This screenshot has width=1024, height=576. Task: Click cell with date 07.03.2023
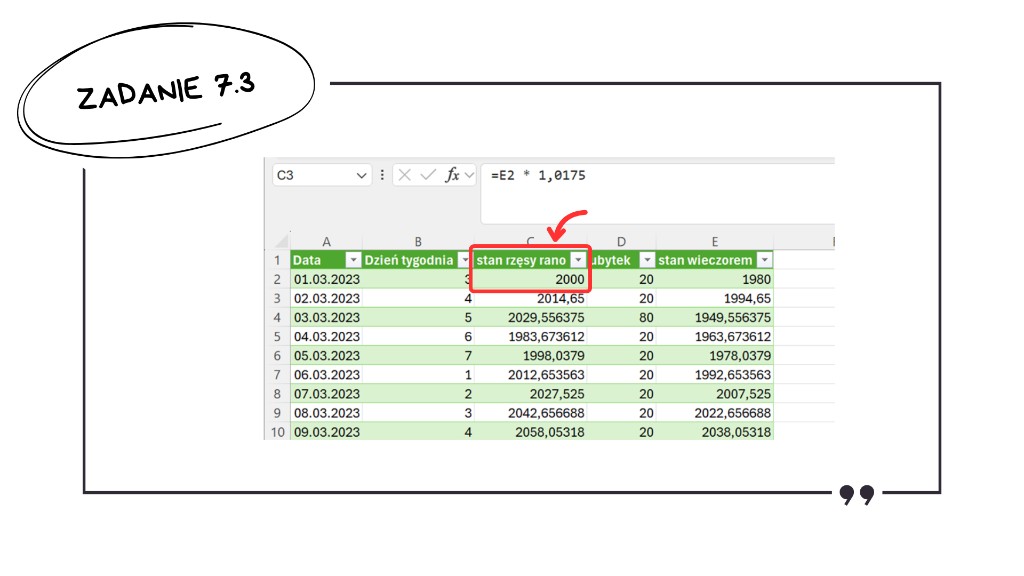coord(326,394)
